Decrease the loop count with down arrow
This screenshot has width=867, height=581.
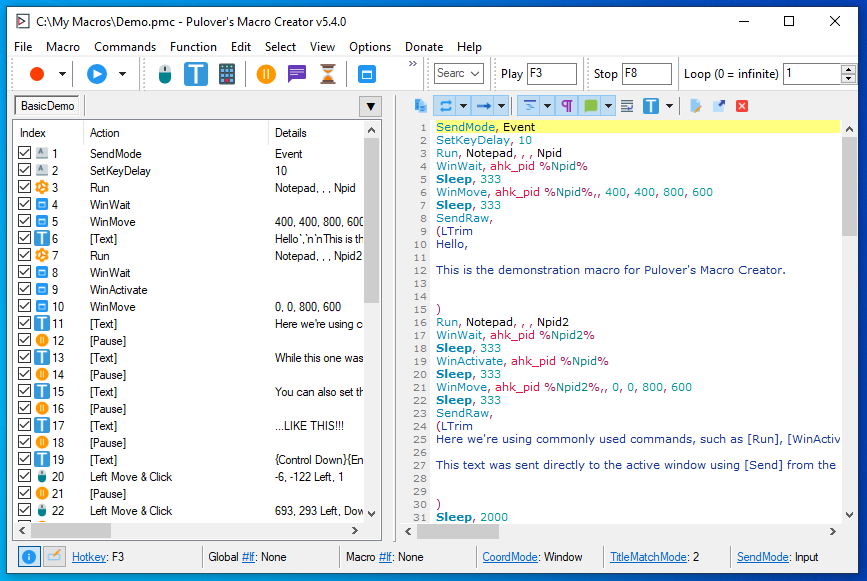(x=848, y=78)
